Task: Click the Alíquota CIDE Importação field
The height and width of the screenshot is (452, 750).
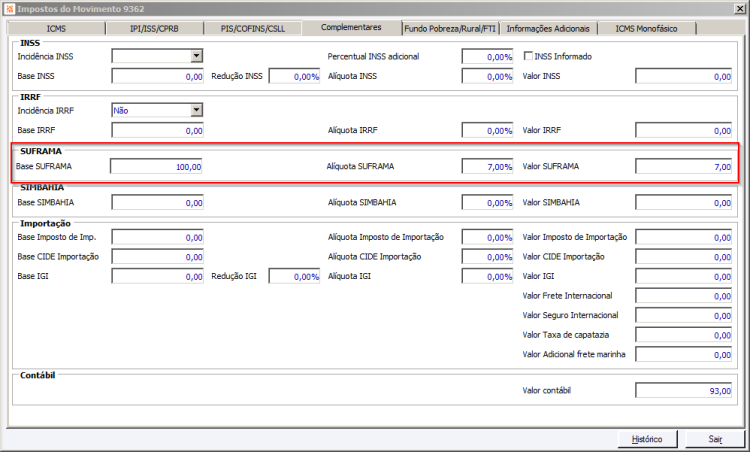Action: 487,256
